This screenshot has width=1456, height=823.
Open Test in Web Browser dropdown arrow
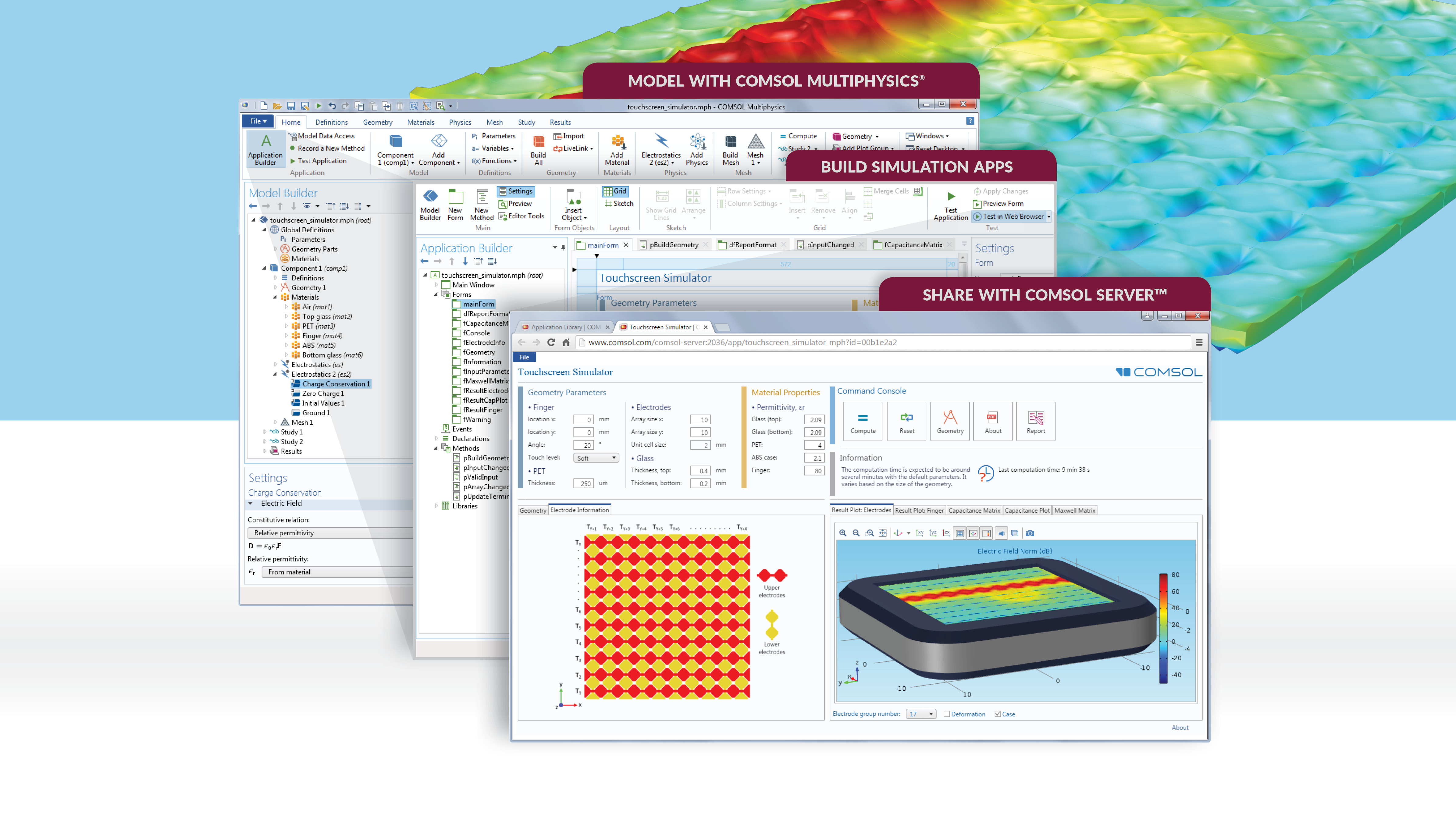click(1048, 216)
